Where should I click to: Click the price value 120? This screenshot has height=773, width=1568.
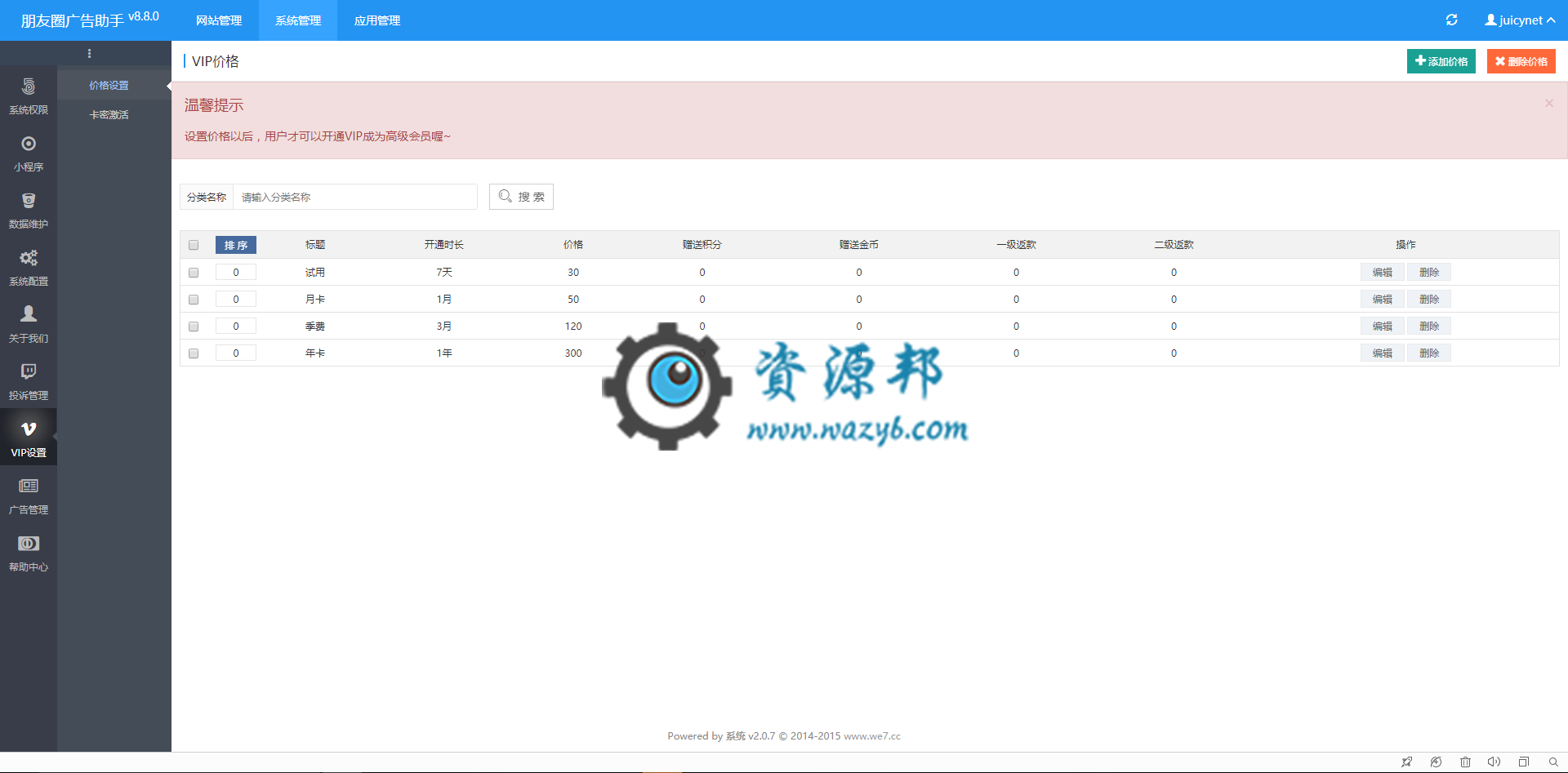tap(573, 327)
